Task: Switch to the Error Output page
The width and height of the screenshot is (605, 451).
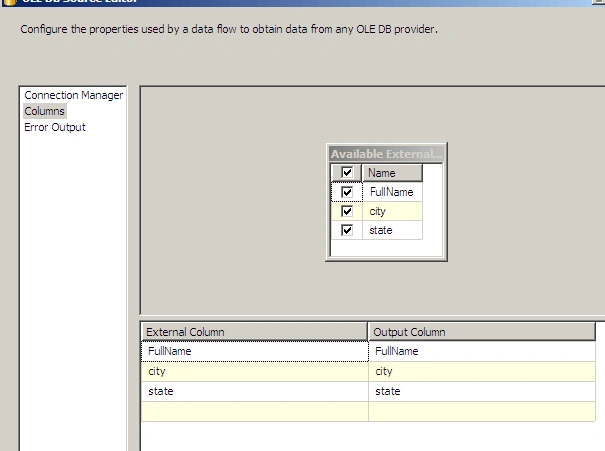Action: (x=55, y=127)
